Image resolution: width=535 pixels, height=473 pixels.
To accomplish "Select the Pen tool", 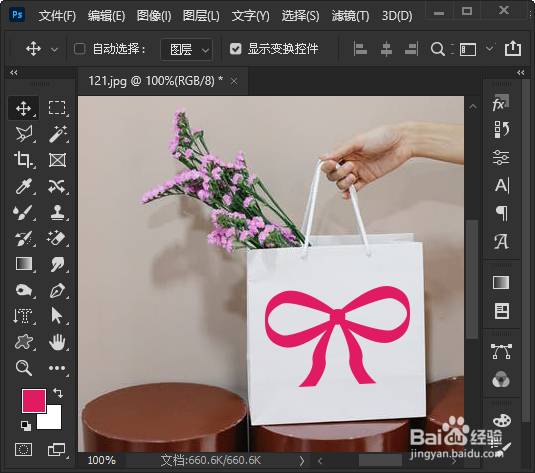I will 57,291.
